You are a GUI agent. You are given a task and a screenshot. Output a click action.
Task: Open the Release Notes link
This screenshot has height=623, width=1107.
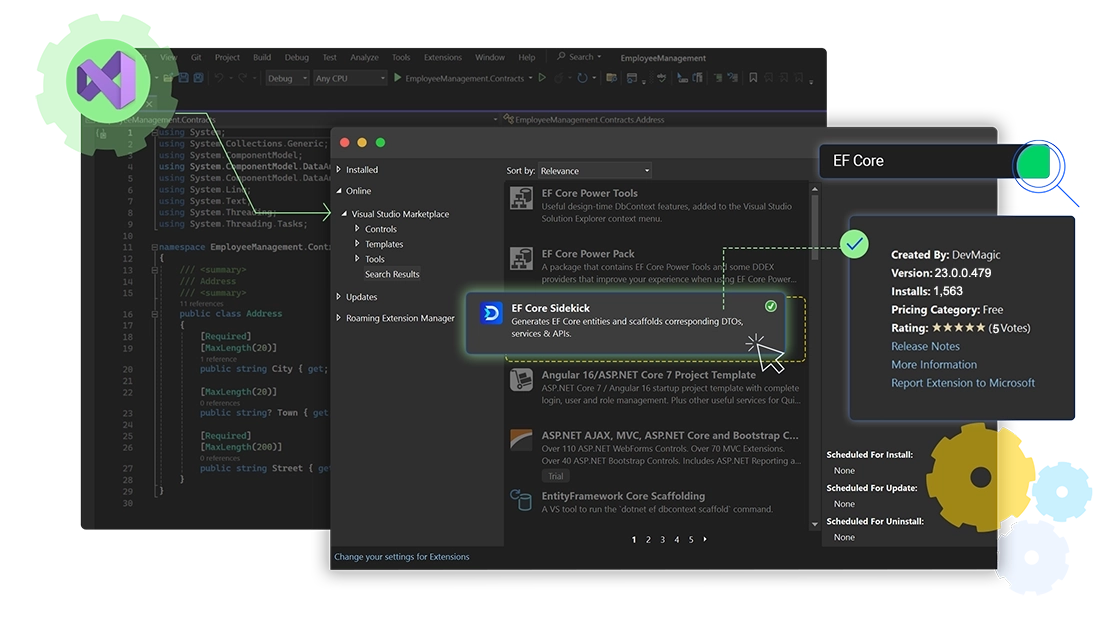click(x=925, y=346)
